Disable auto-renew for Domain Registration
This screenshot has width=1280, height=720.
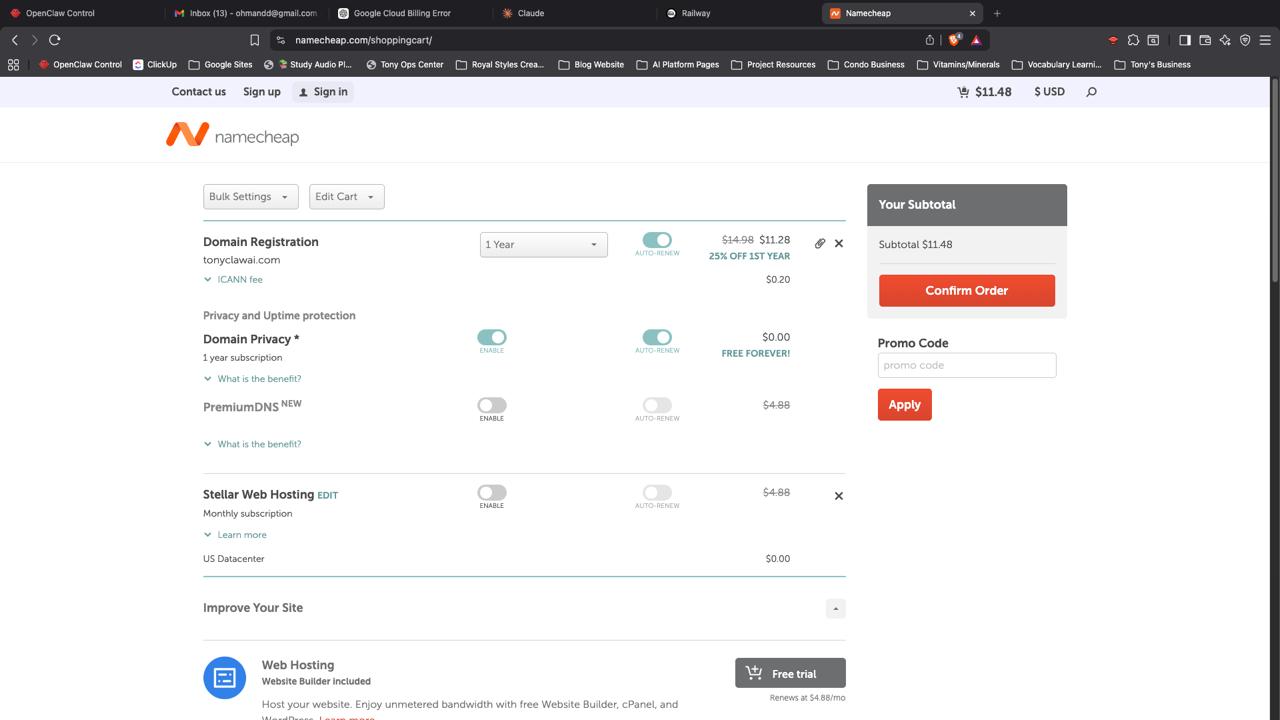pos(657,240)
